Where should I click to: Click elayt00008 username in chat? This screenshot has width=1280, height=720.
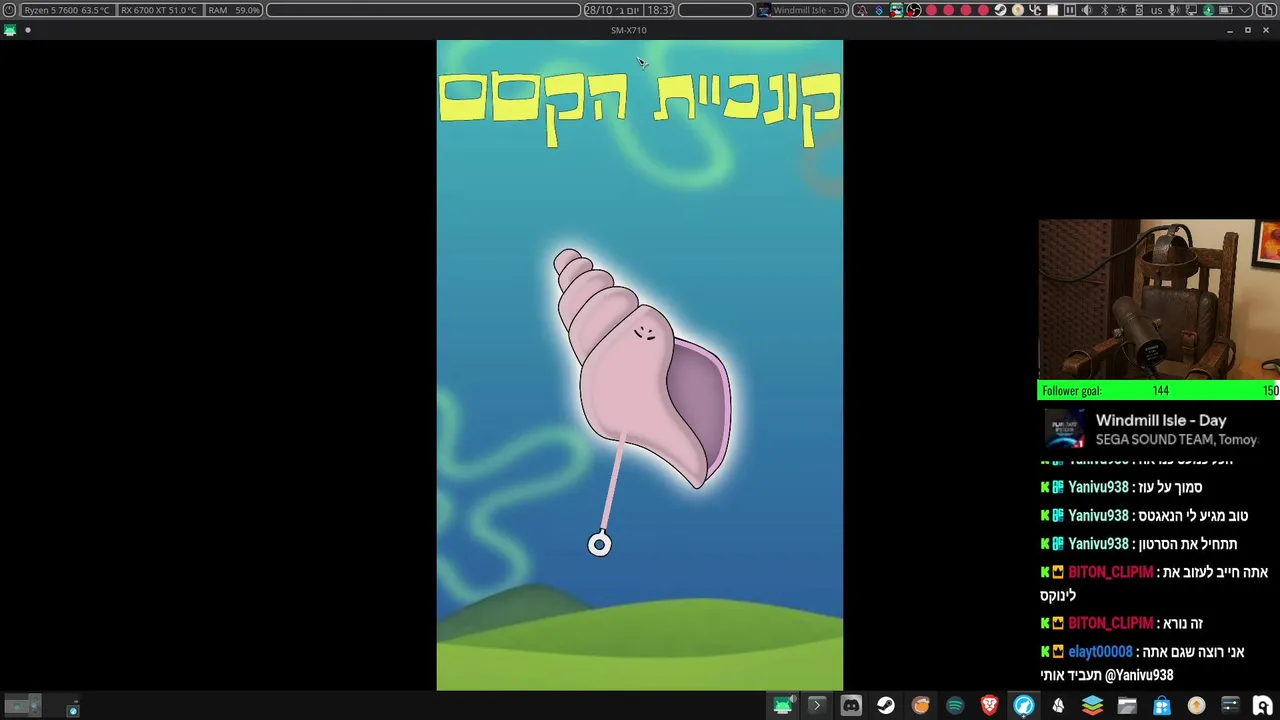click(x=1100, y=652)
